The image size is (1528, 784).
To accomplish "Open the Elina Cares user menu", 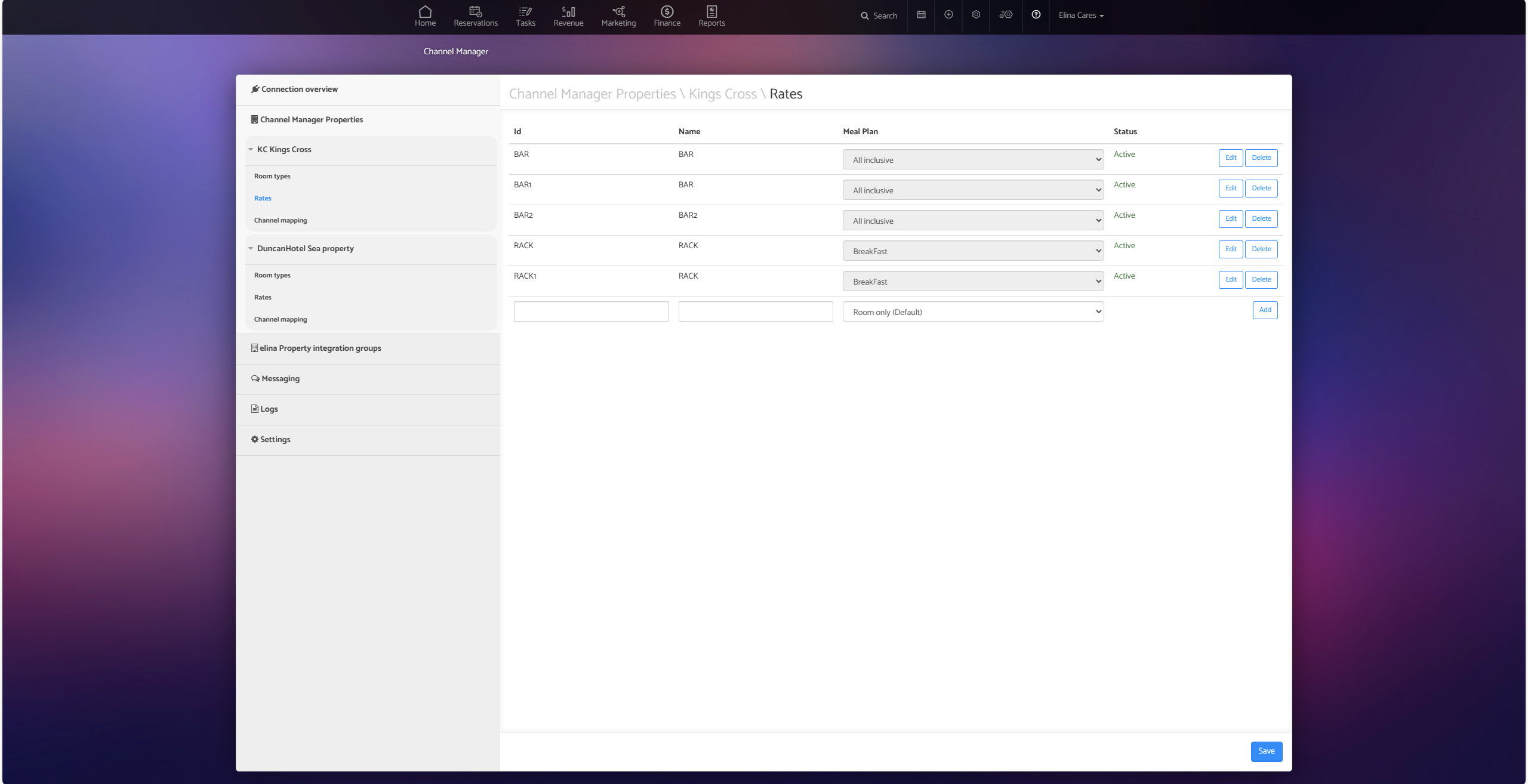I will [1081, 16].
